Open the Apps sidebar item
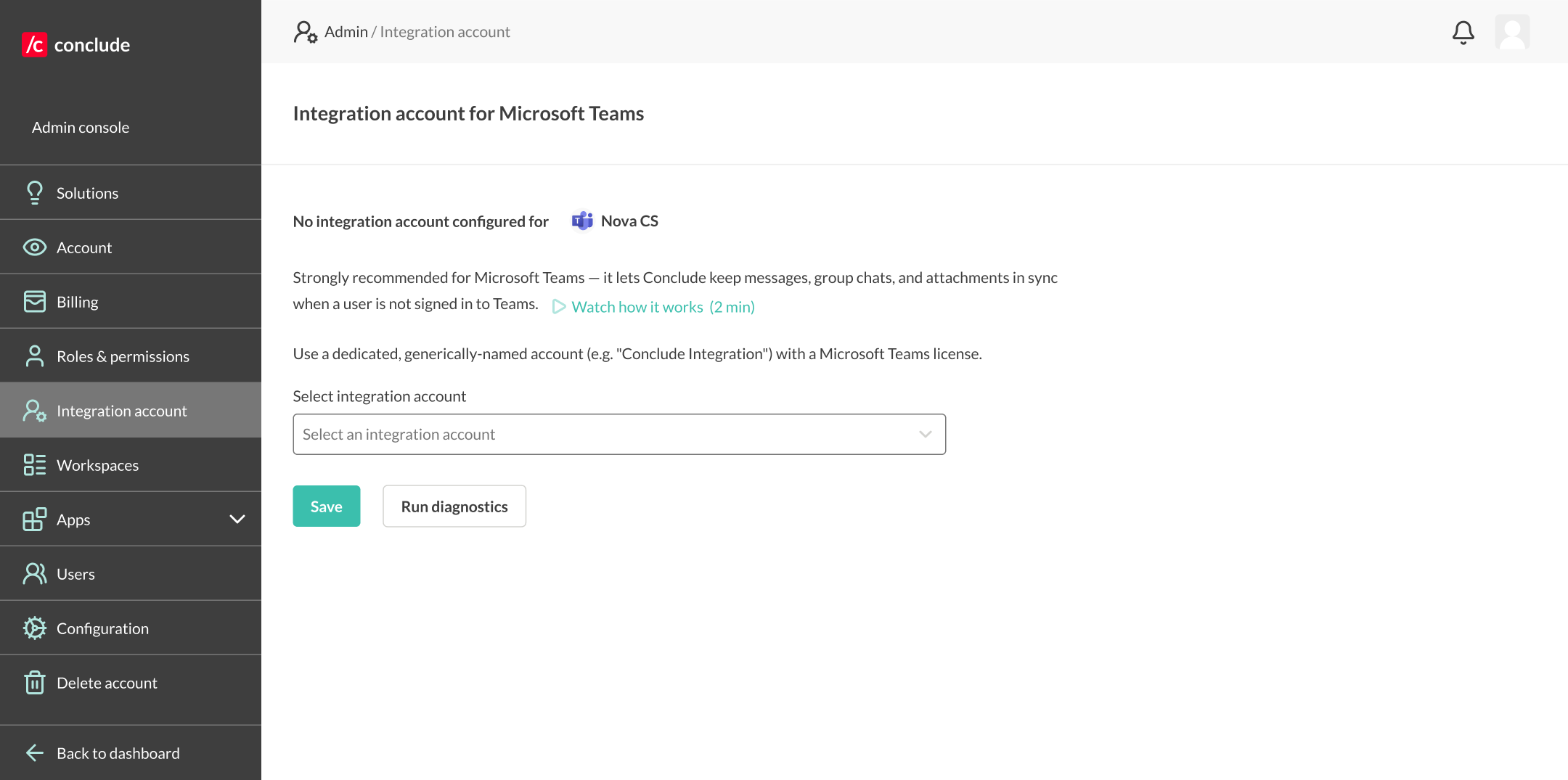 131,520
